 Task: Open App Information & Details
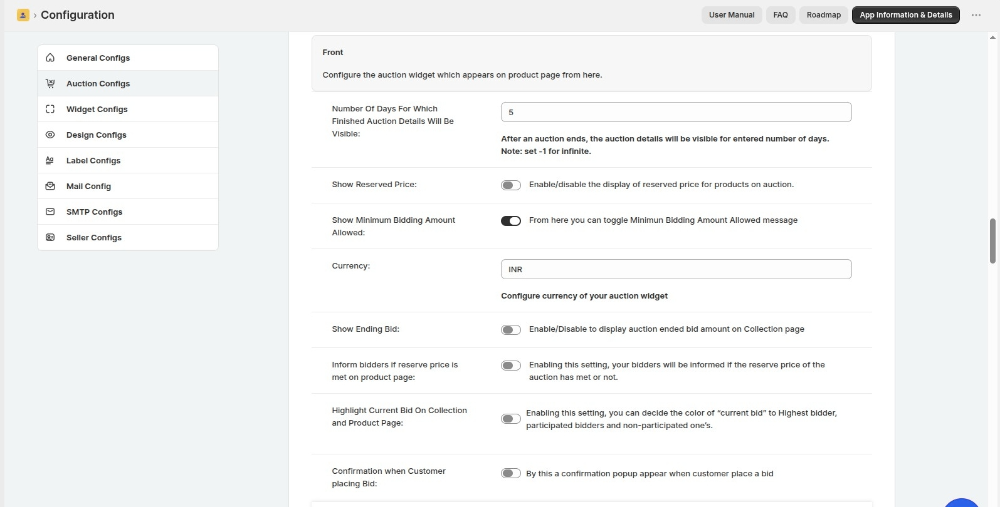tap(906, 15)
